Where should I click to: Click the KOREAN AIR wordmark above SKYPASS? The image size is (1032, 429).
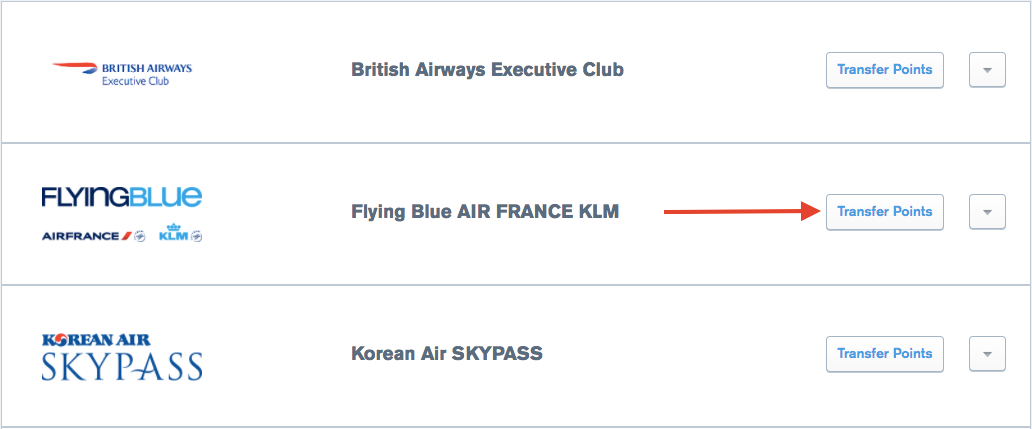[97, 340]
